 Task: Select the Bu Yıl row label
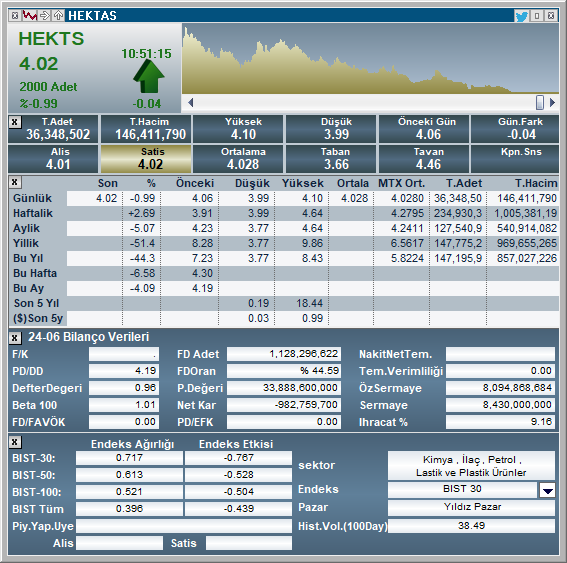click(x=28, y=258)
